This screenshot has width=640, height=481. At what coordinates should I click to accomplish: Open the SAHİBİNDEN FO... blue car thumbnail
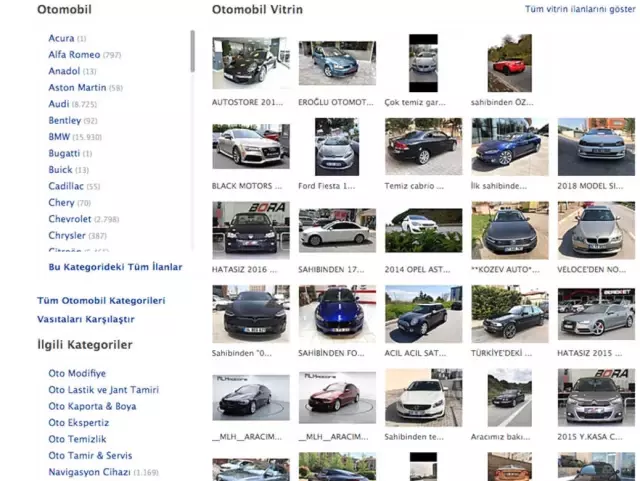click(x=337, y=314)
